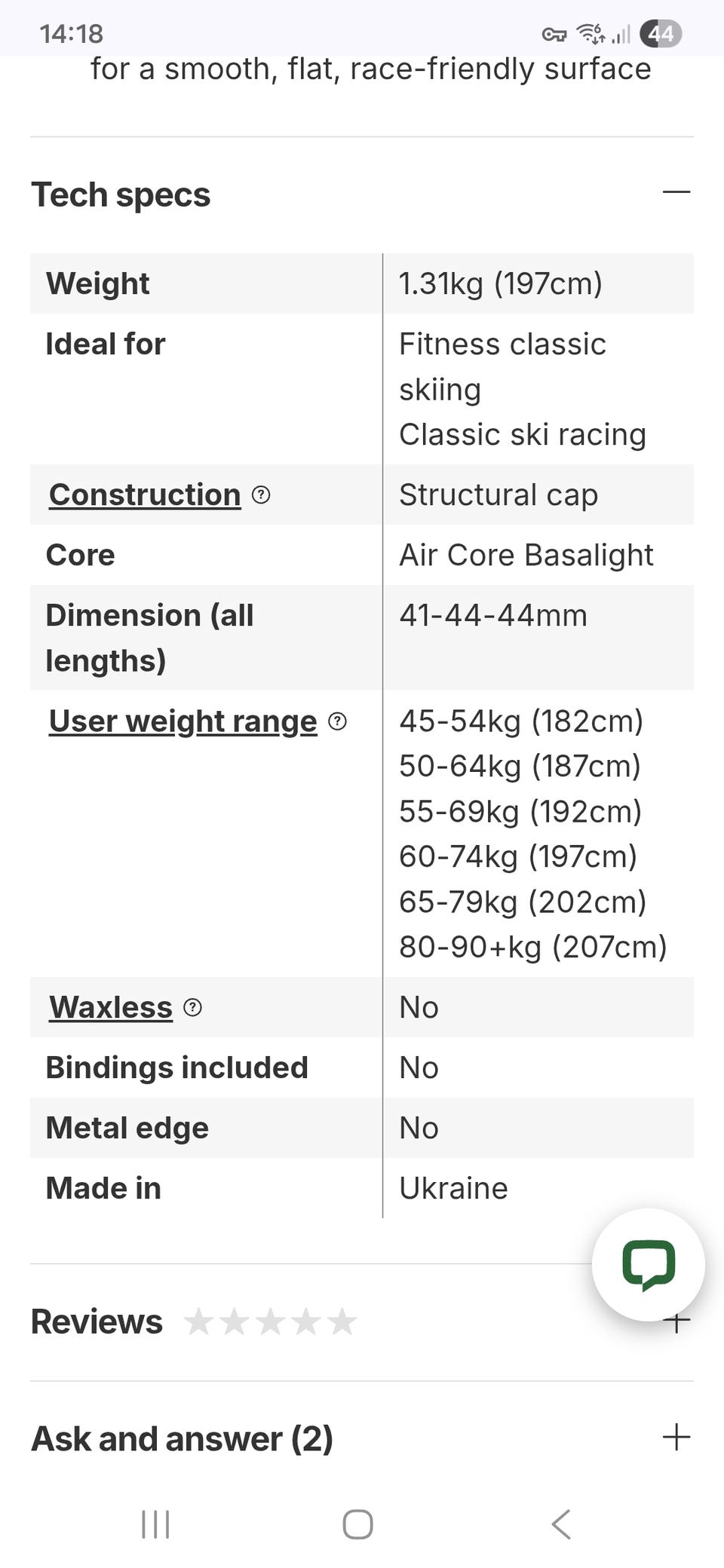Tap the Reviews heading text
Image resolution: width=724 pixels, height=1568 pixels.
pyautogui.click(x=97, y=1322)
